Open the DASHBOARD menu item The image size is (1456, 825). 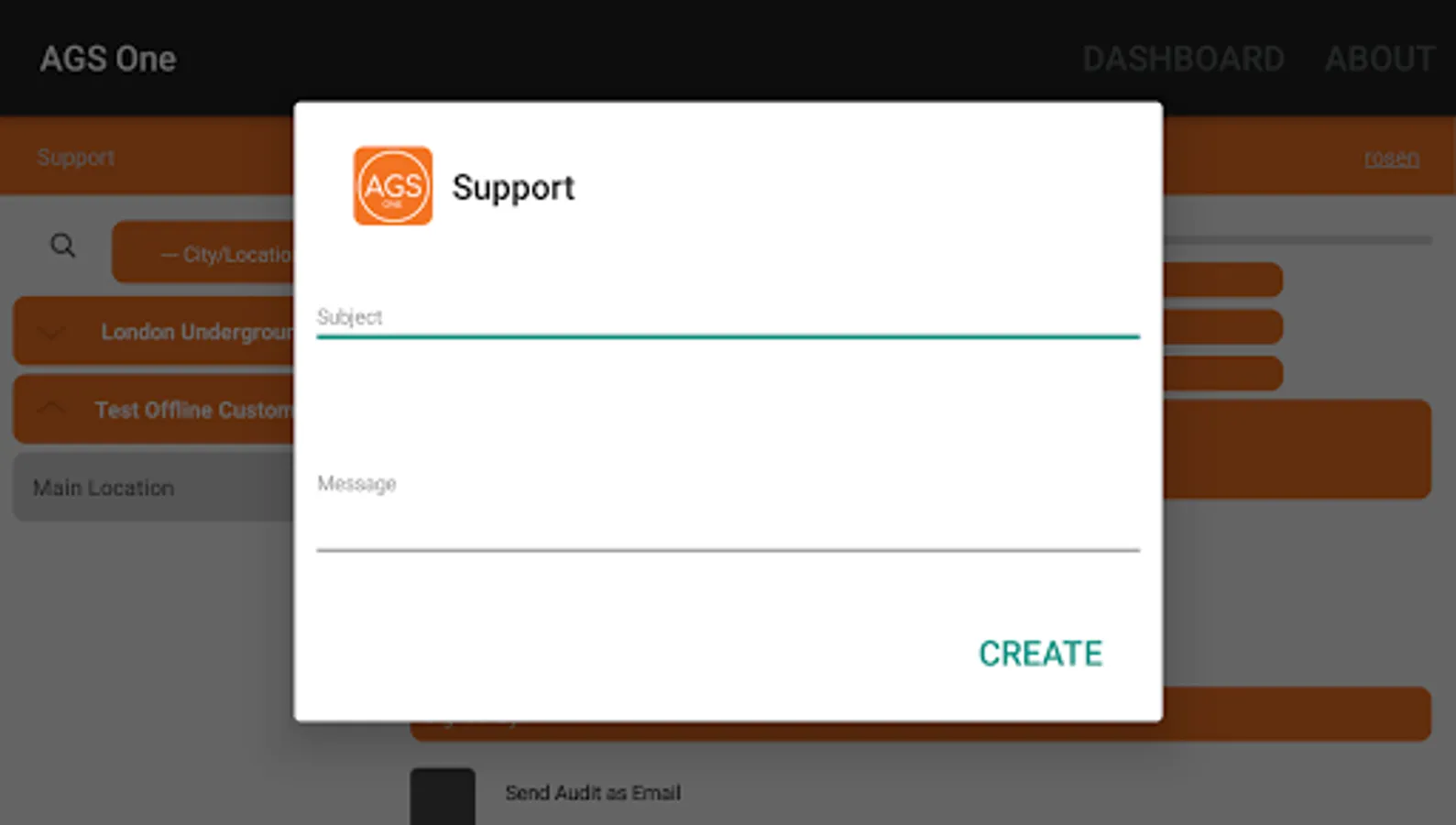click(1183, 59)
